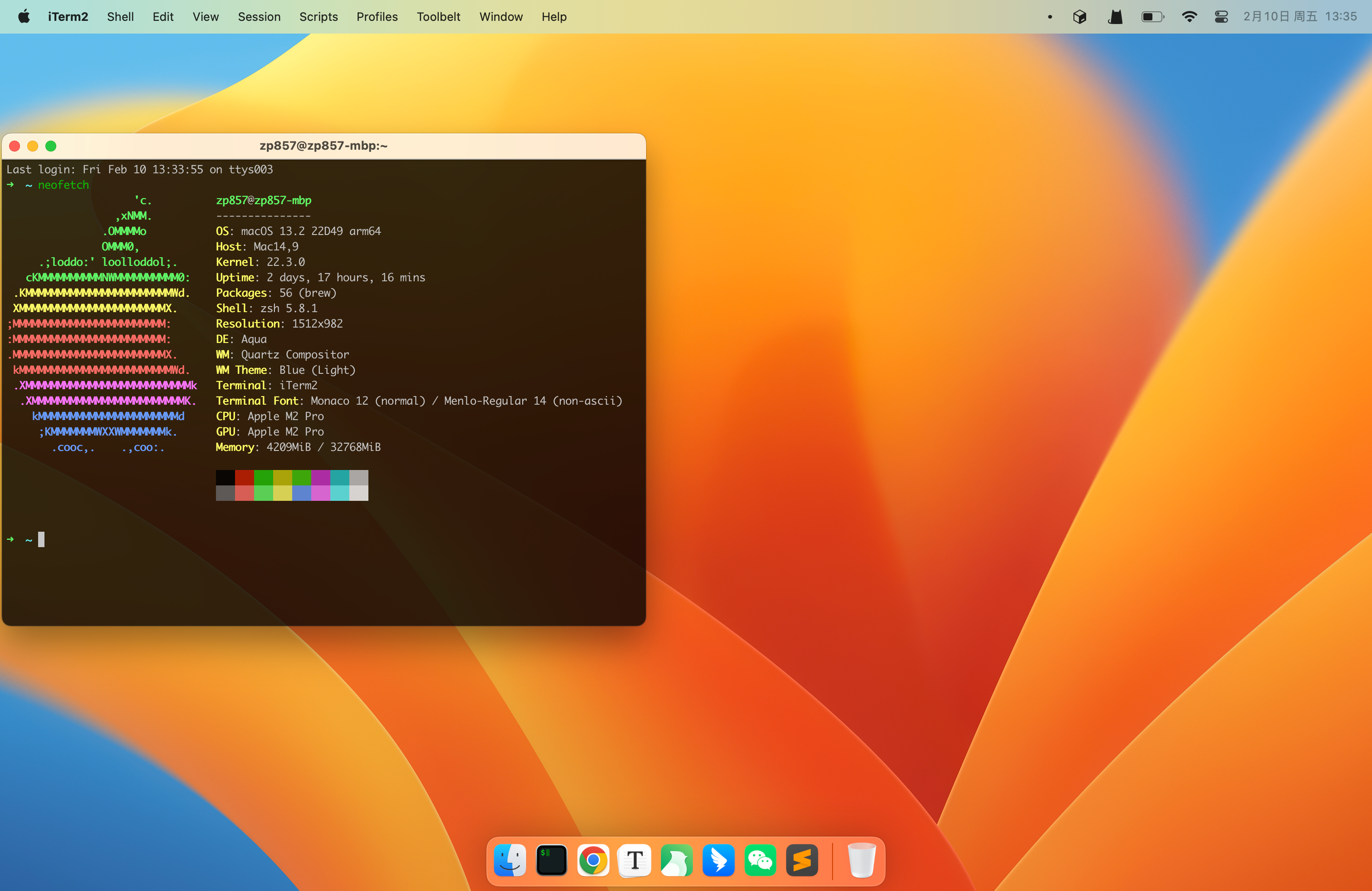Click the cat-shaped menu bar icon

tap(1116, 17)
